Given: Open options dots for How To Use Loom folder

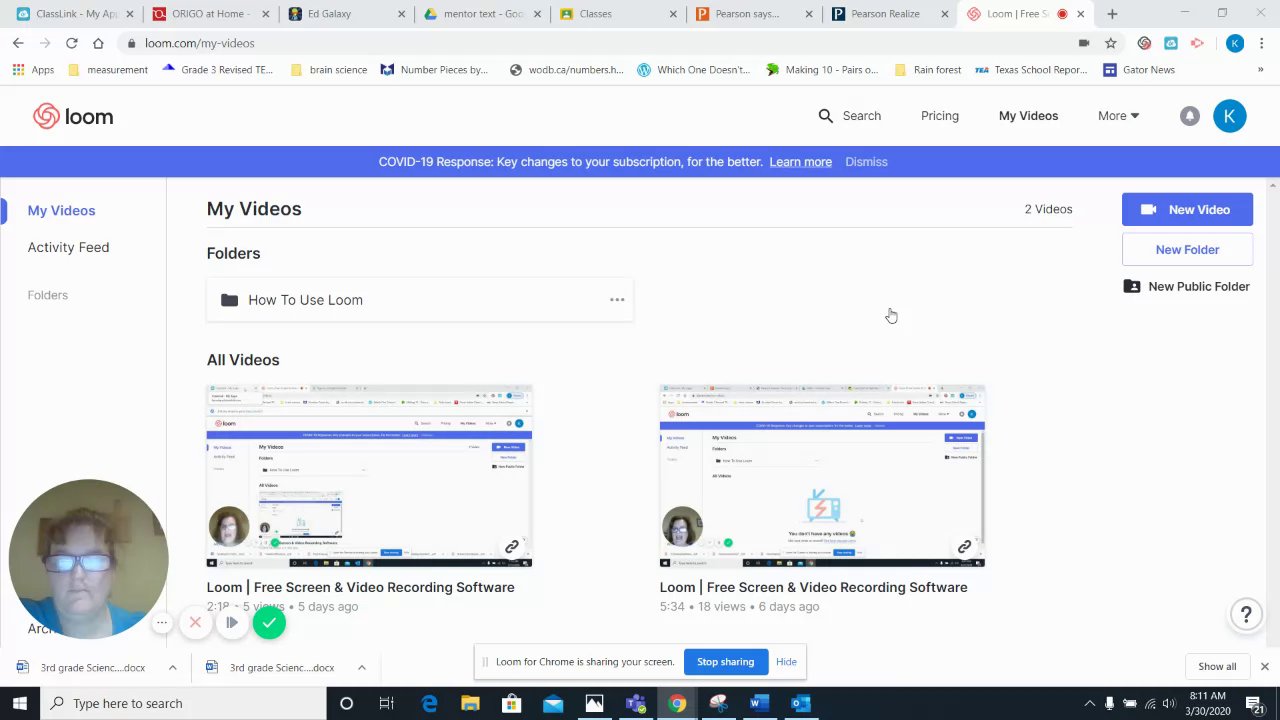Looking at the screenshot, I should tap(617, 300).
